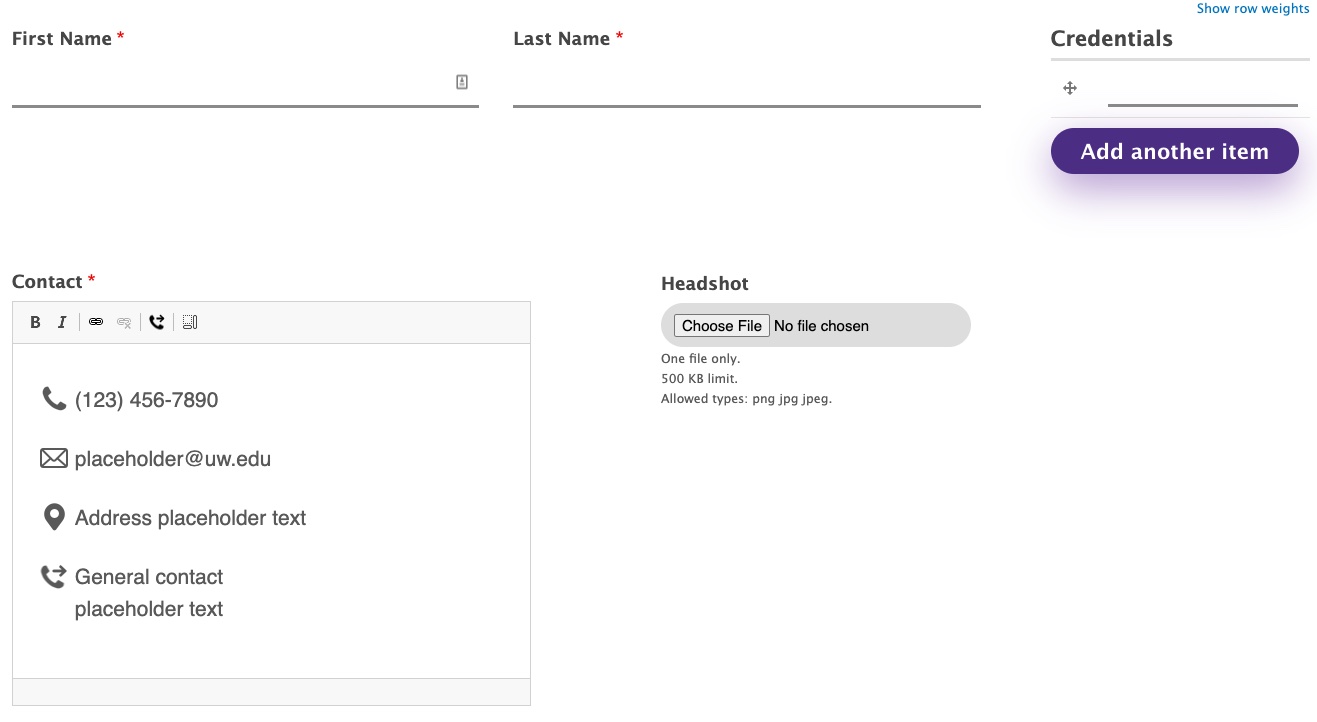Click the 500 KB limit text
This screenshot has height=722, width=1317.
point(699,379)
